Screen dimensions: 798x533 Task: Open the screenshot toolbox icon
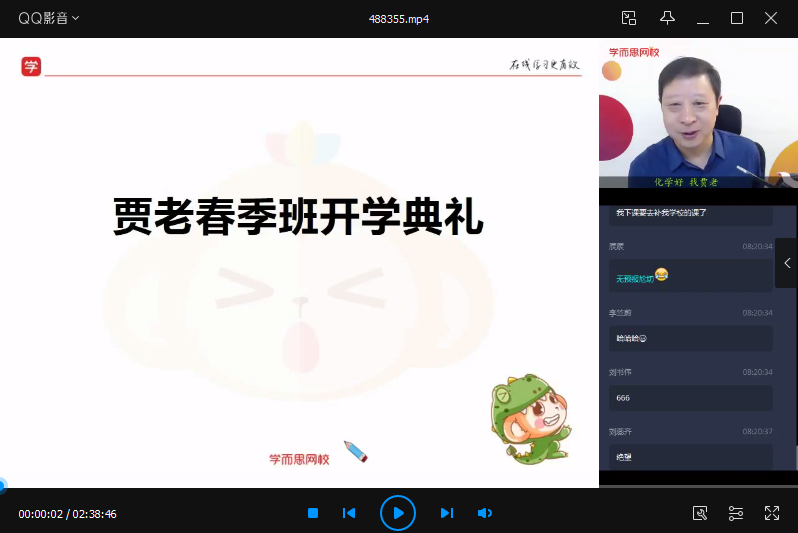click(700, 513)
